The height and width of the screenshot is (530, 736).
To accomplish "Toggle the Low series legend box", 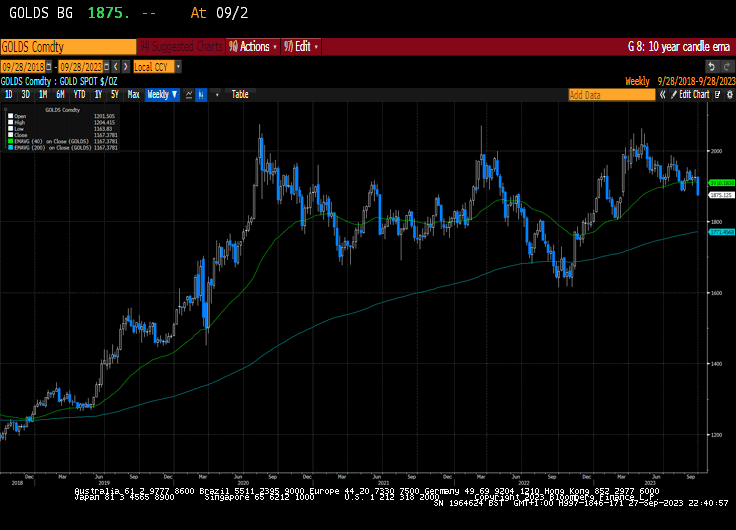I will coord(10,128).
